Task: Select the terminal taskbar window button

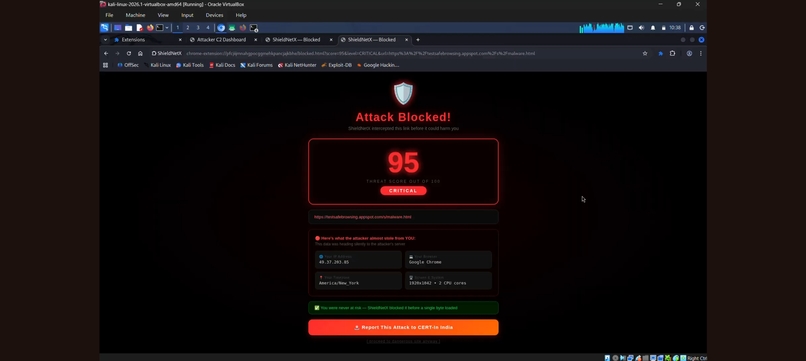Action: coord(253,28)
